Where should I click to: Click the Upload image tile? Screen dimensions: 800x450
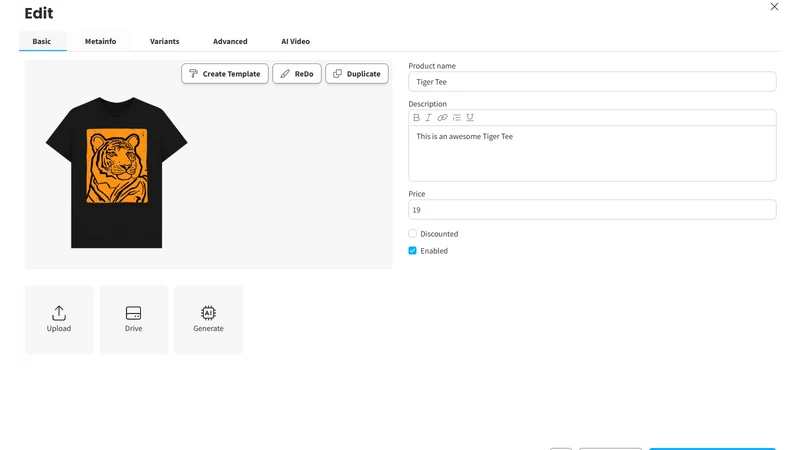(x=59, y=319)
